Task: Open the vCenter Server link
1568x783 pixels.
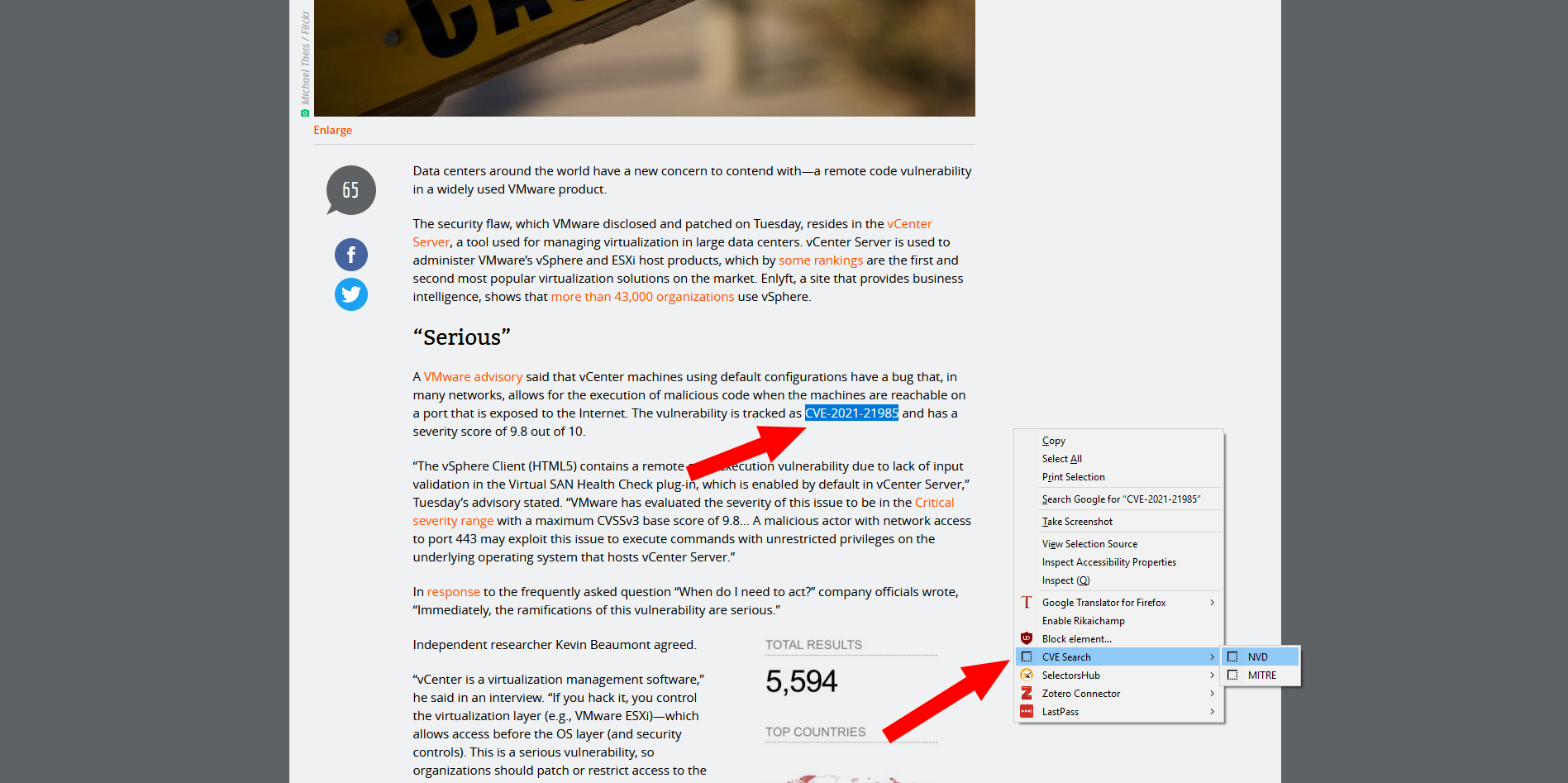Action: [x=909, y=224]
